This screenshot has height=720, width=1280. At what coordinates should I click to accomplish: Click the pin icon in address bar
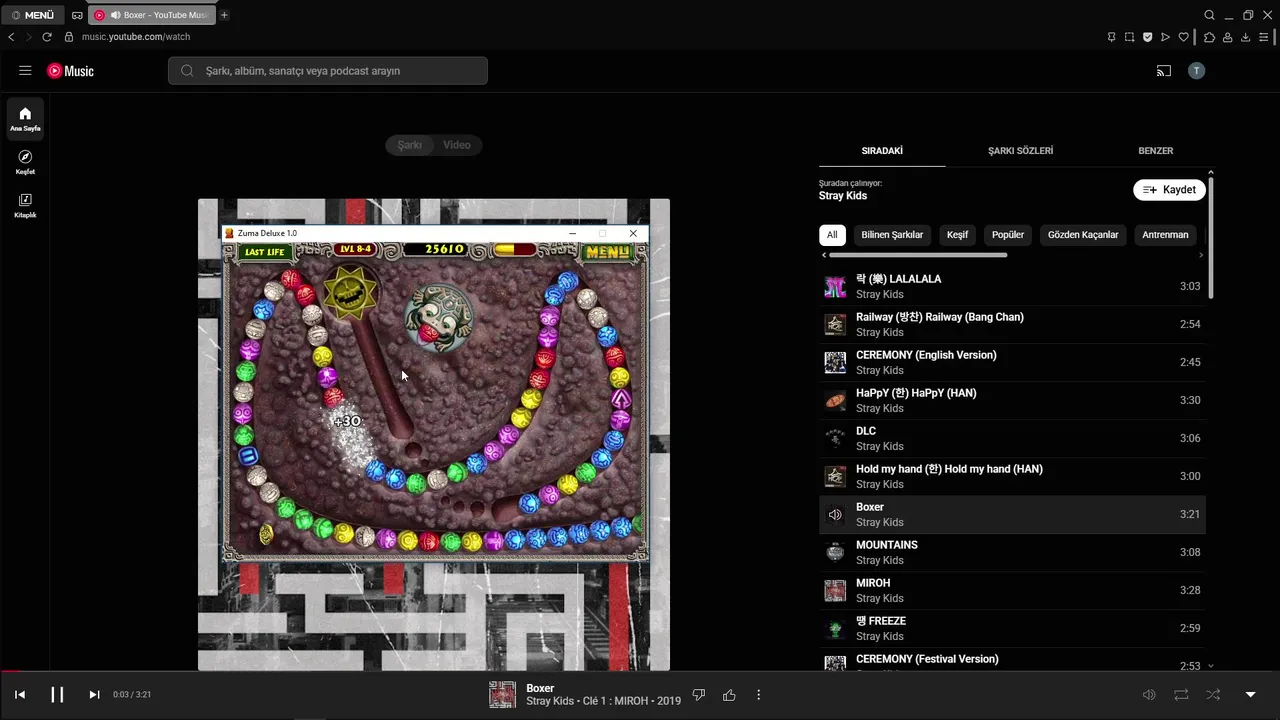[x=1111, y=37]
